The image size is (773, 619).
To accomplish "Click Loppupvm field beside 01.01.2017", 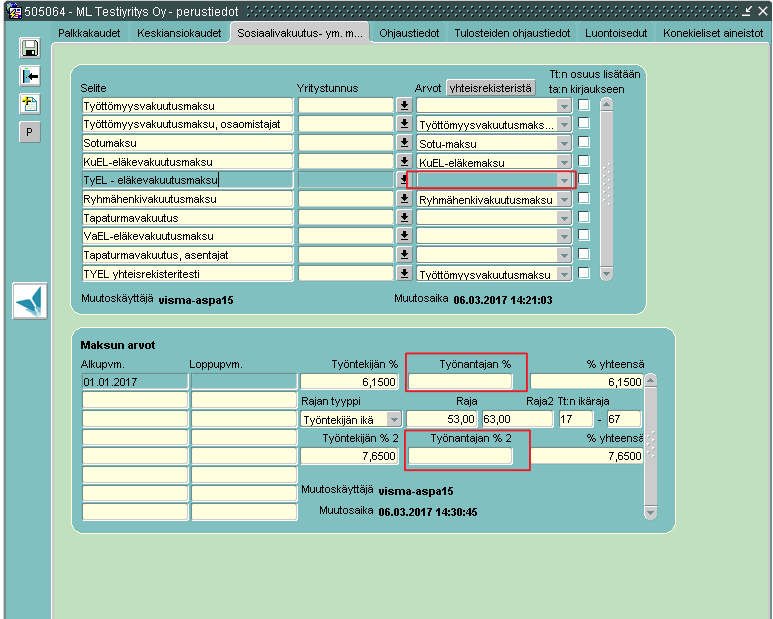I will click(244, 382).
